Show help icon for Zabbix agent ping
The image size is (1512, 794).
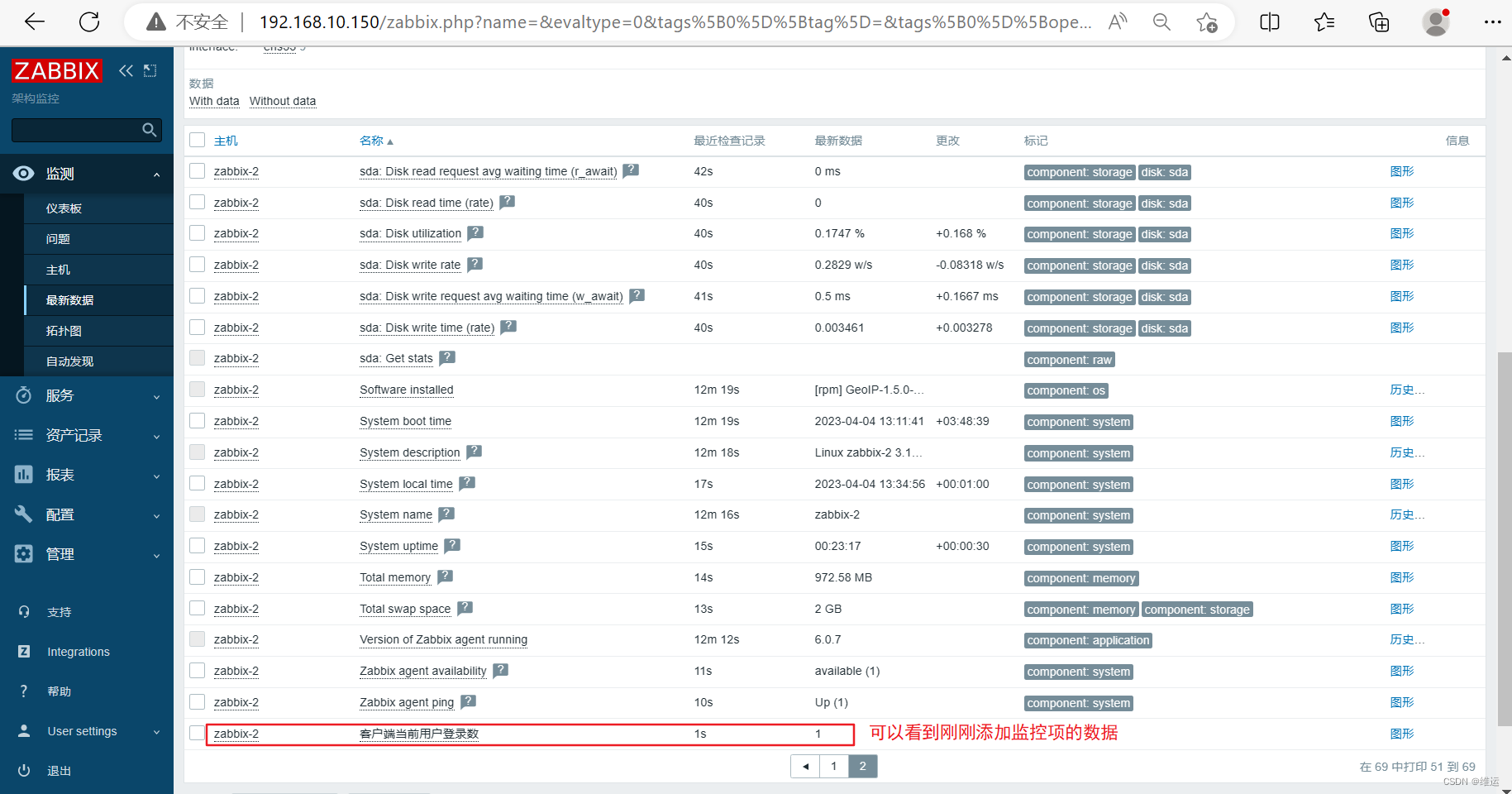point(468,701)
